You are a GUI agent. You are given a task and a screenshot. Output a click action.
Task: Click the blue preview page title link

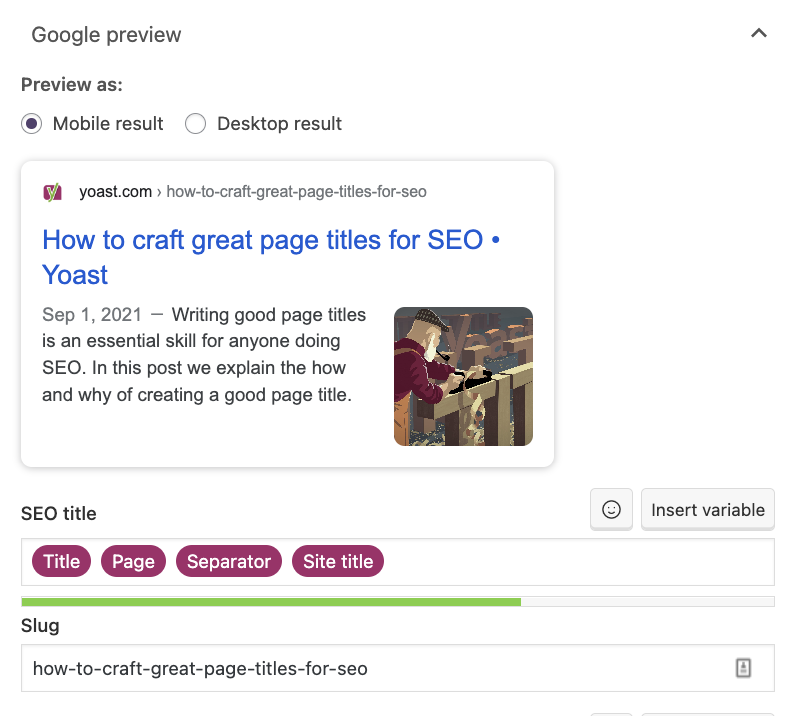[x=271, y=257]
